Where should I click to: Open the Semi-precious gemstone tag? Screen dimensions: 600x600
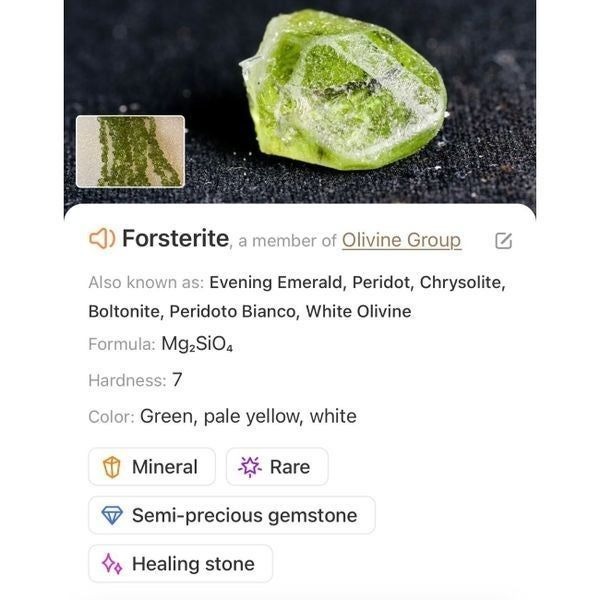232,515
